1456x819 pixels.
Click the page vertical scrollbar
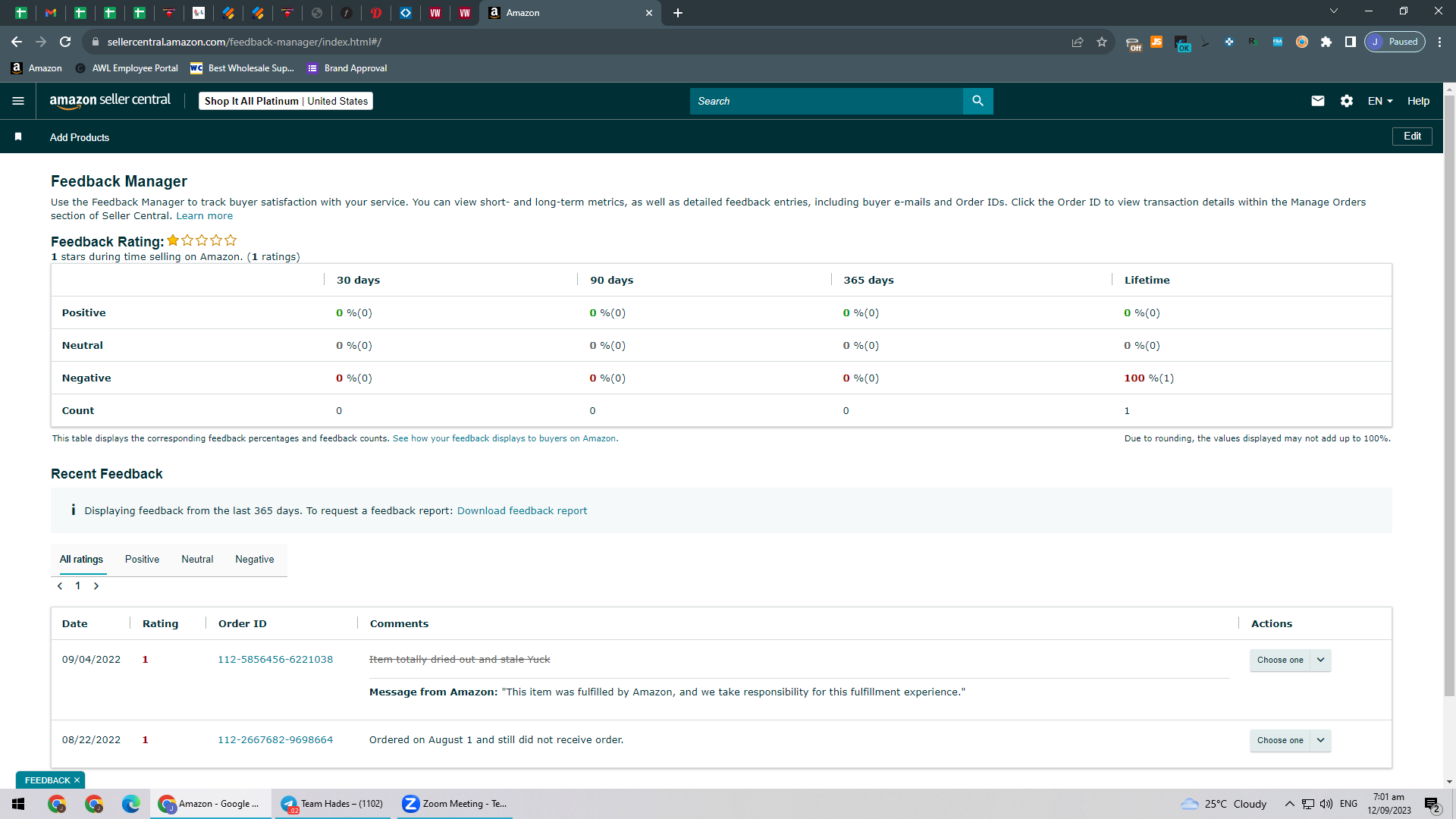[x=1449, y=394]
